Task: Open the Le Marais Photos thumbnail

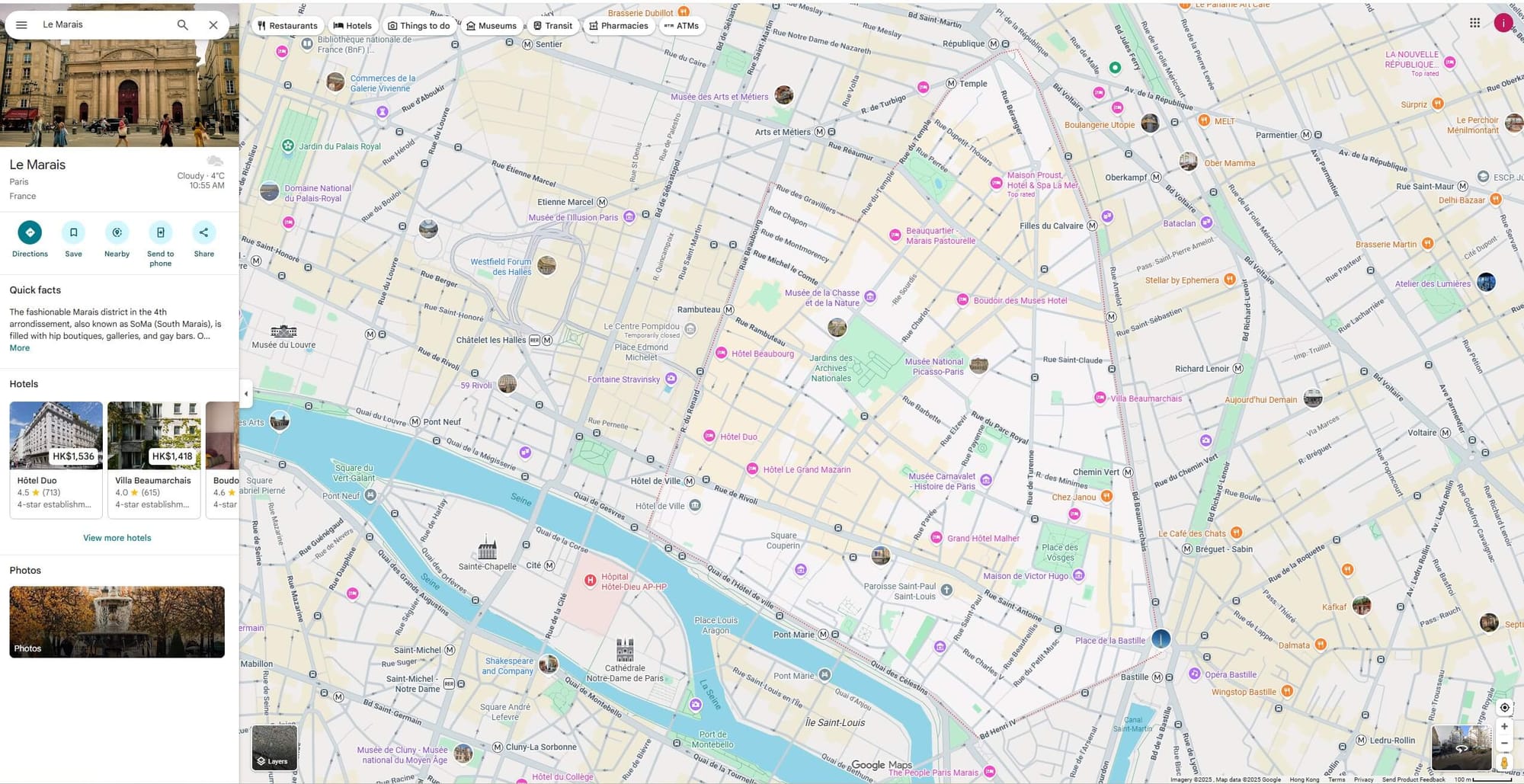Action: pyautogui.click(x=117, y=622)
